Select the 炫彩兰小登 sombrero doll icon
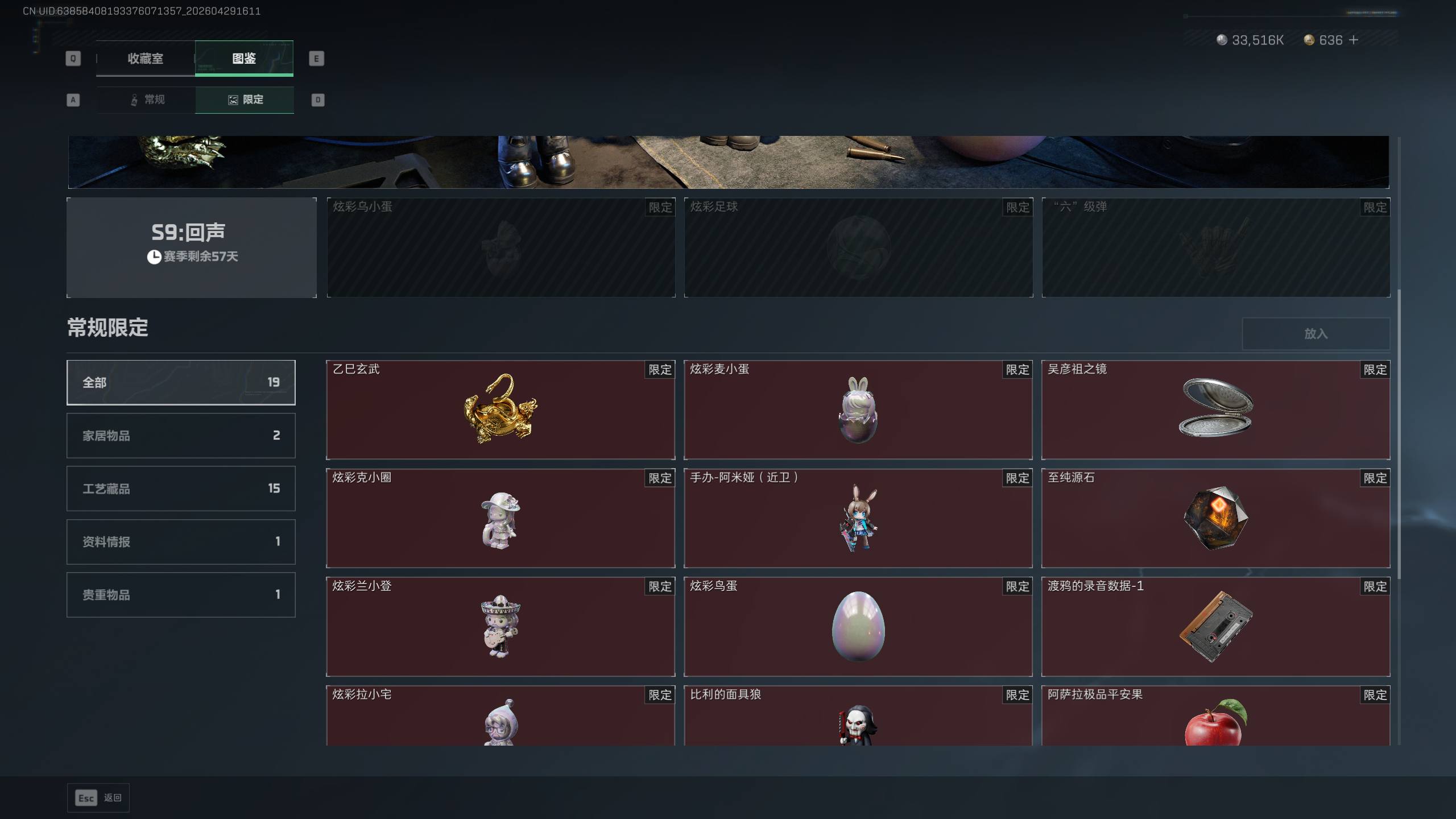1456x819 pixels. [x=500, y=626]
